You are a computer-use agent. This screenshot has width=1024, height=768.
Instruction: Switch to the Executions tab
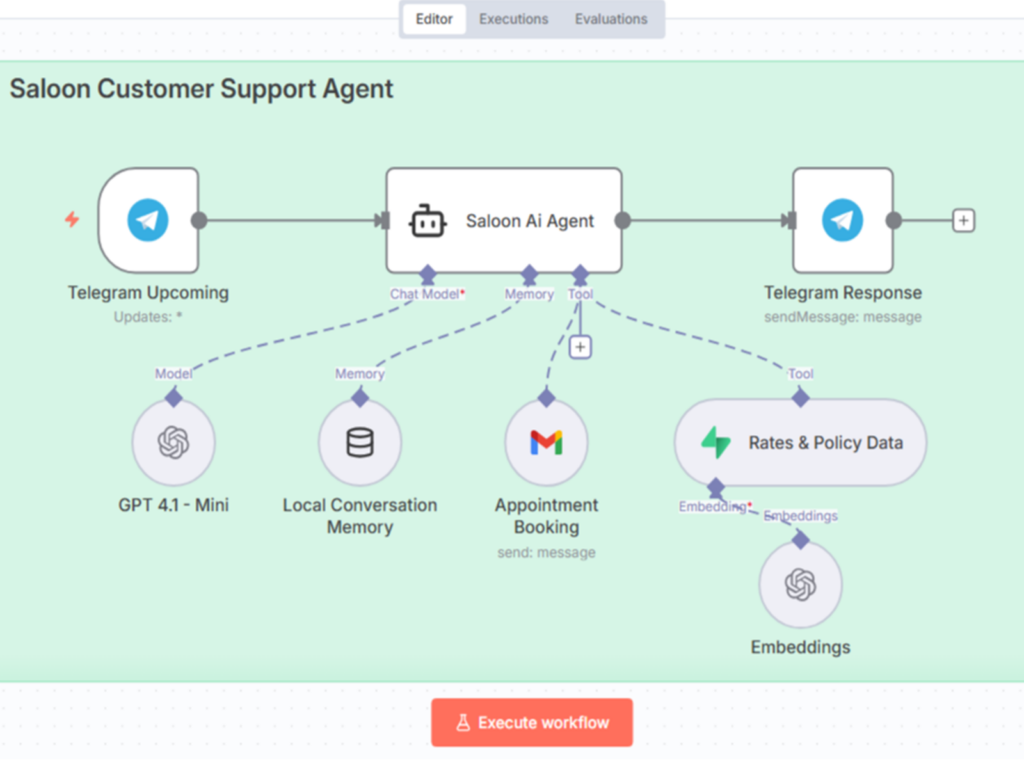pyautogui.click(x=513, y=19)
